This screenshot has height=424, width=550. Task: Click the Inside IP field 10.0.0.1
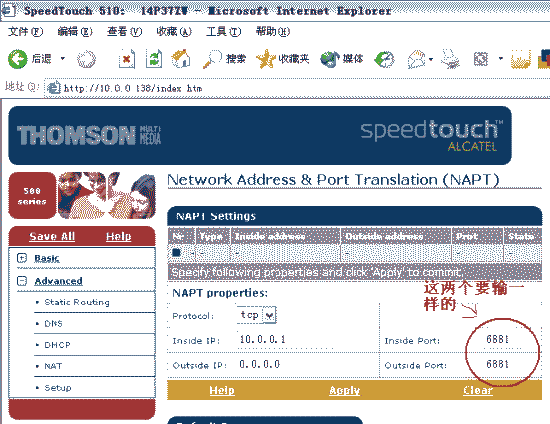[286, 339]
